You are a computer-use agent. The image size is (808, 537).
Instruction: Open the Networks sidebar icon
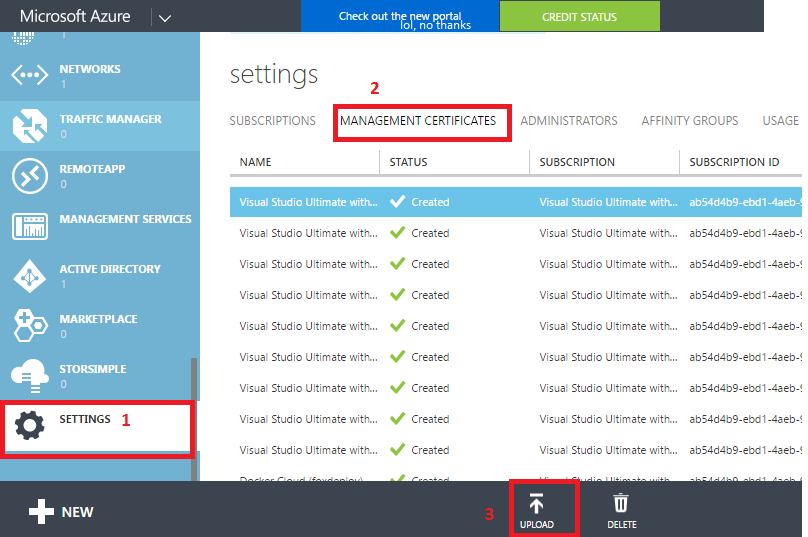point(29,75)
